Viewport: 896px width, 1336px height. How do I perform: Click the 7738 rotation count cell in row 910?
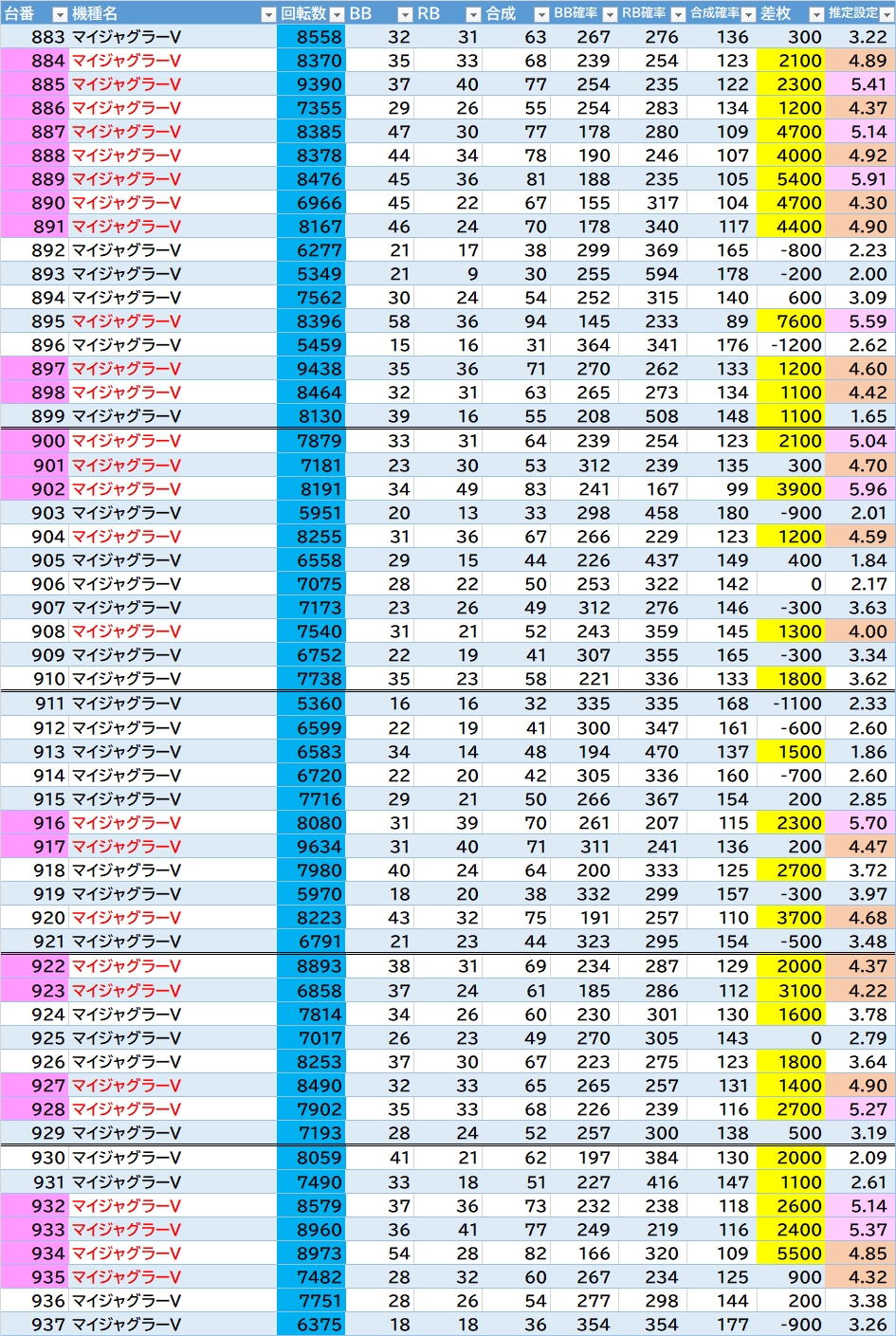(311, 679)
